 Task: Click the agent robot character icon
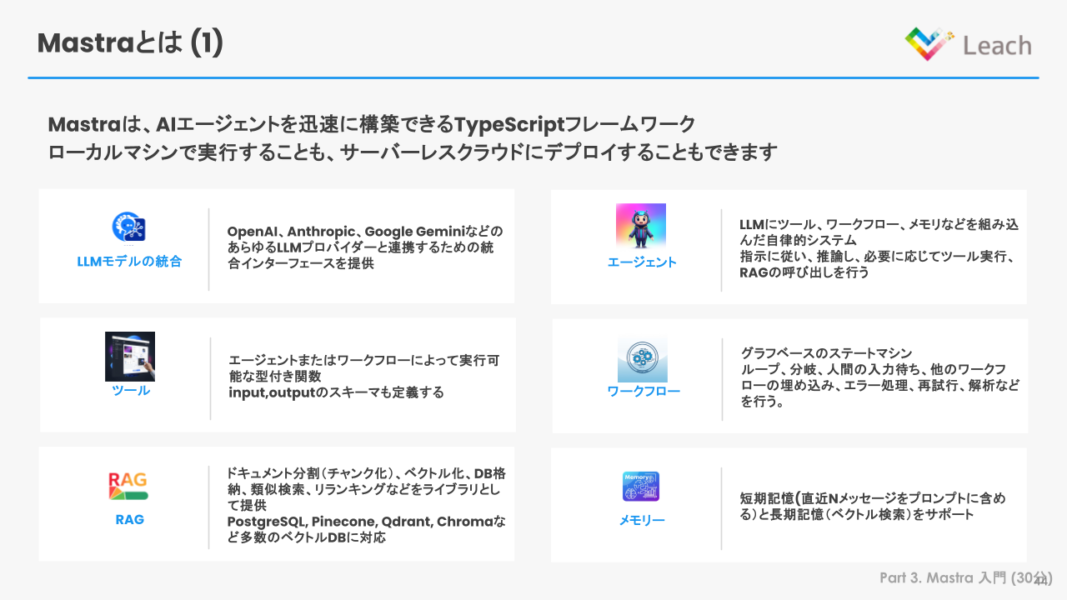click(641, 226)
